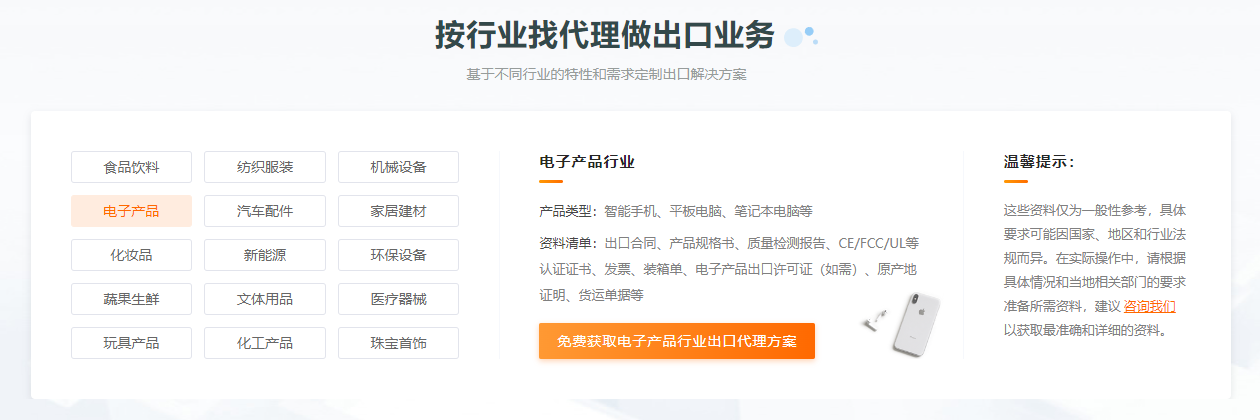Switch to 新能源 industry tab
Viewport: 1260px width, 420px height.
point(265,255)
